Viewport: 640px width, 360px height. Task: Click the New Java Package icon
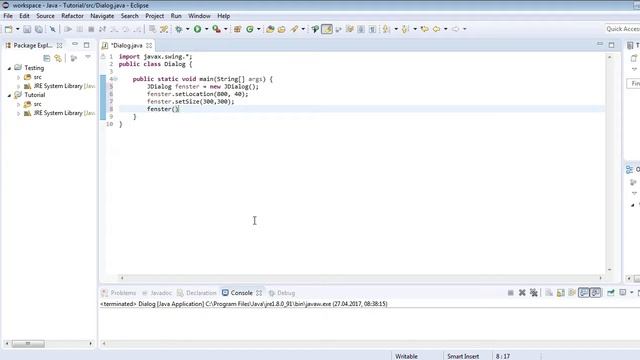pos(238,29)
